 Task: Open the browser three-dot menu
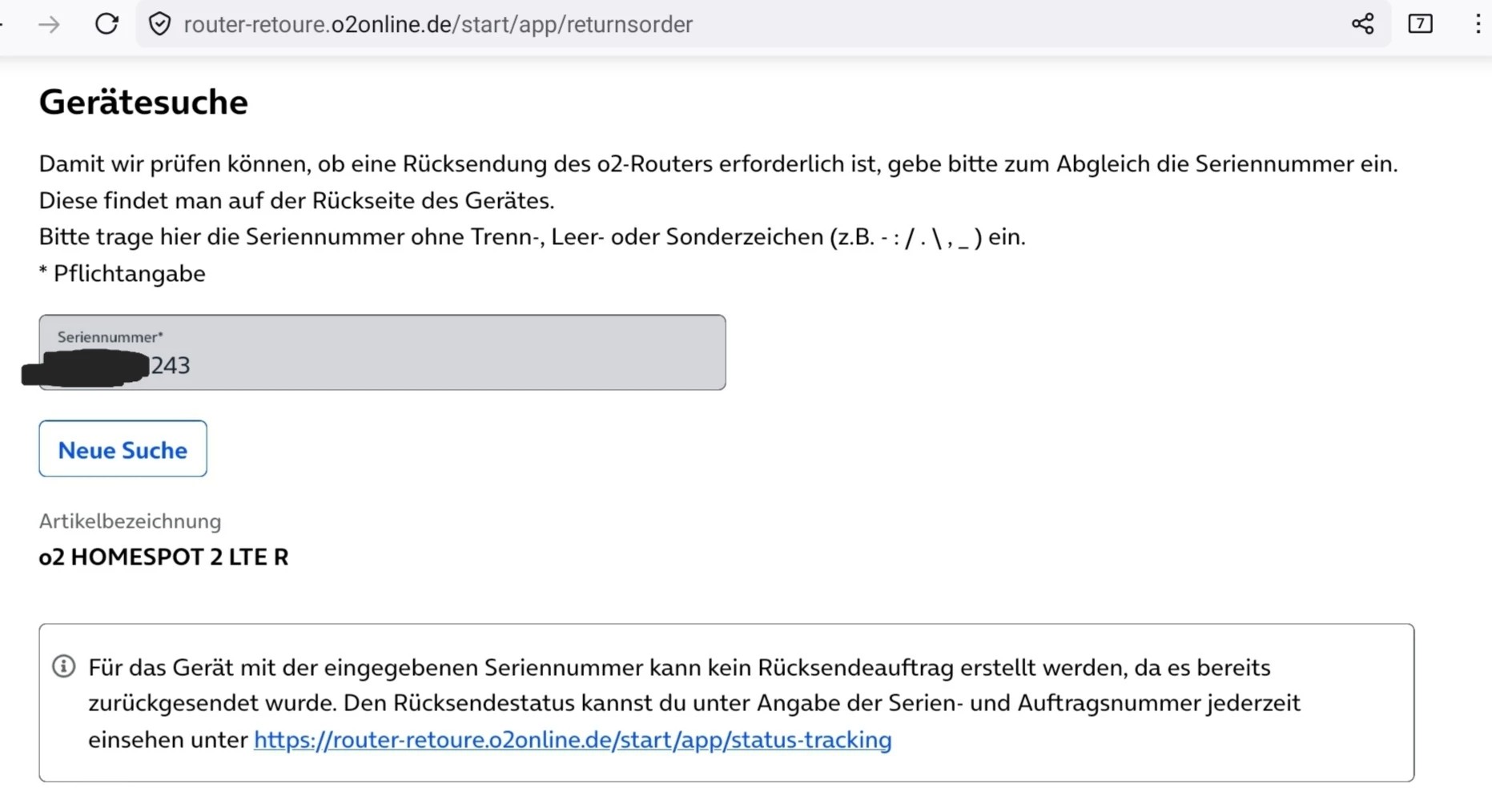(x=1478, y=24)
